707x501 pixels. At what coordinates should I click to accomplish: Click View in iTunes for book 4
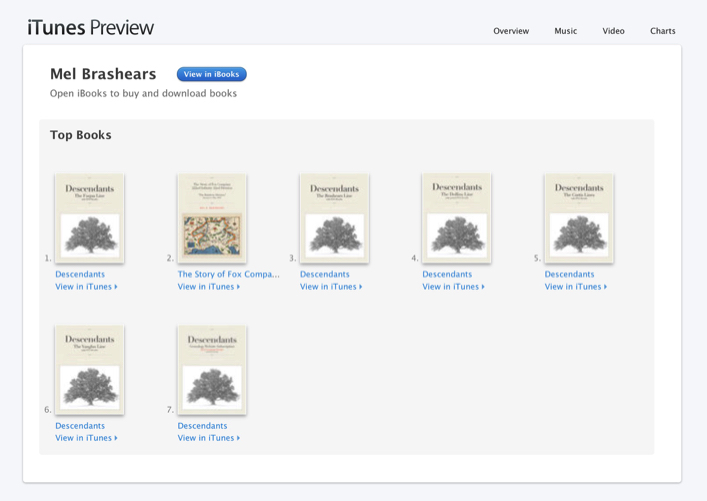click(453, 287)
